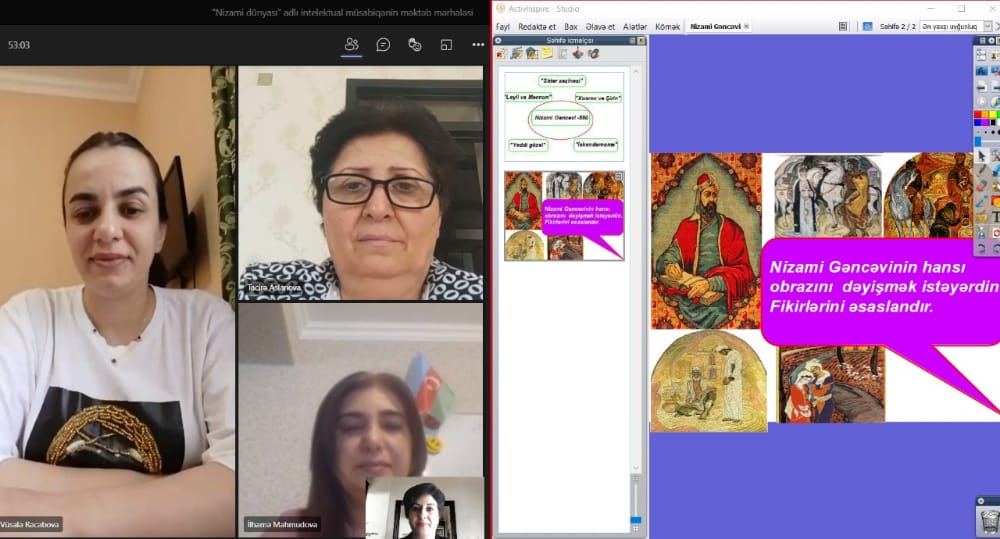
Task: Switch to Action Browser icon
Action: pos(578,54)
